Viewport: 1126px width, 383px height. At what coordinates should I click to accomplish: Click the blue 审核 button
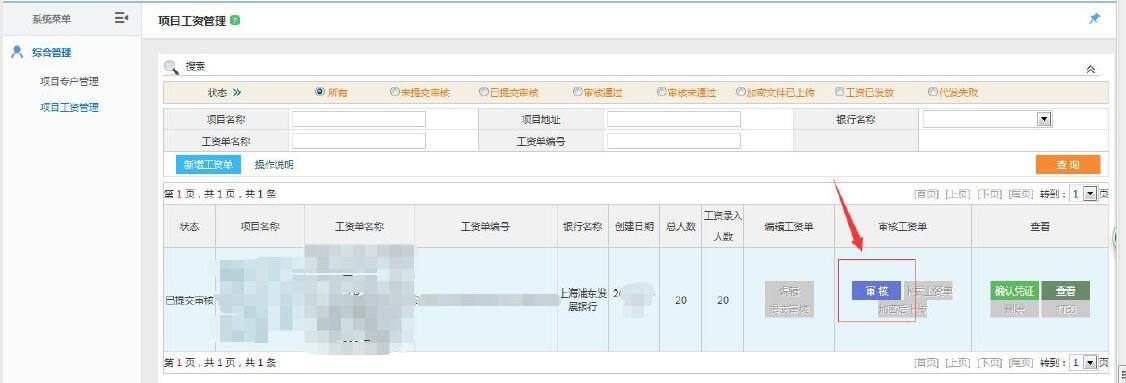(876, 291)
